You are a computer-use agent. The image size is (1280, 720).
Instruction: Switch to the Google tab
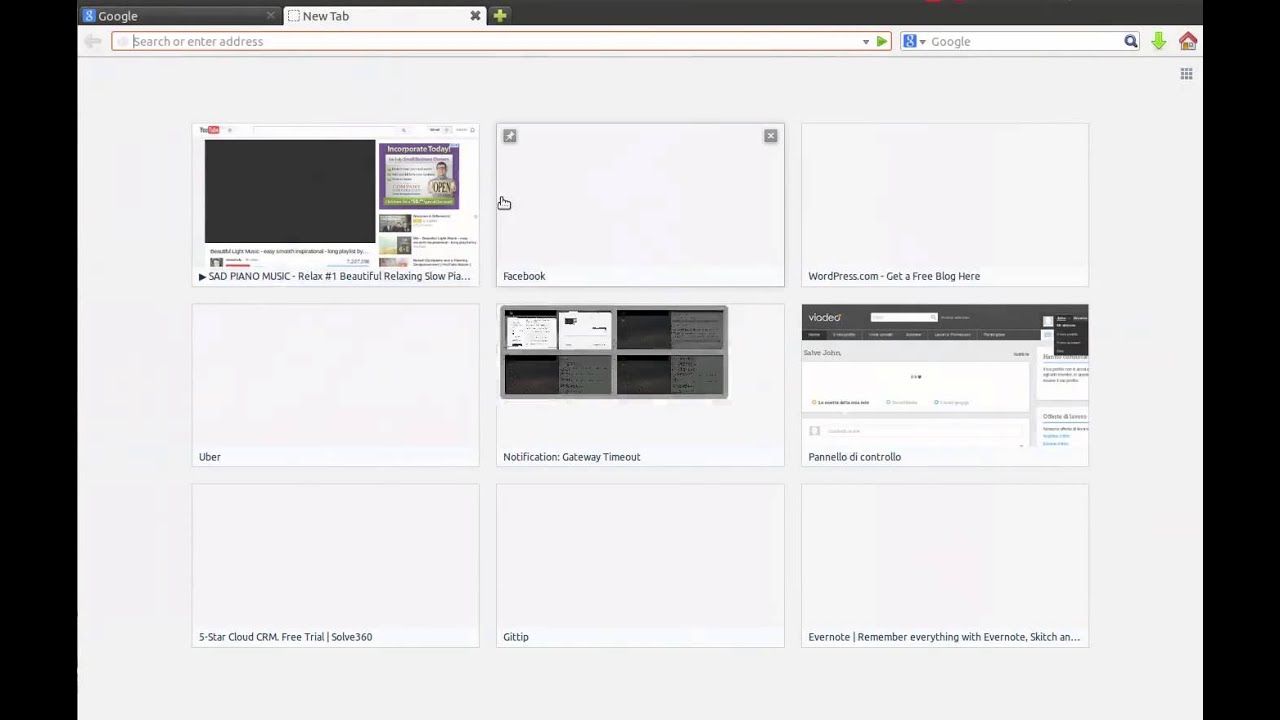(x=179, y=16)
